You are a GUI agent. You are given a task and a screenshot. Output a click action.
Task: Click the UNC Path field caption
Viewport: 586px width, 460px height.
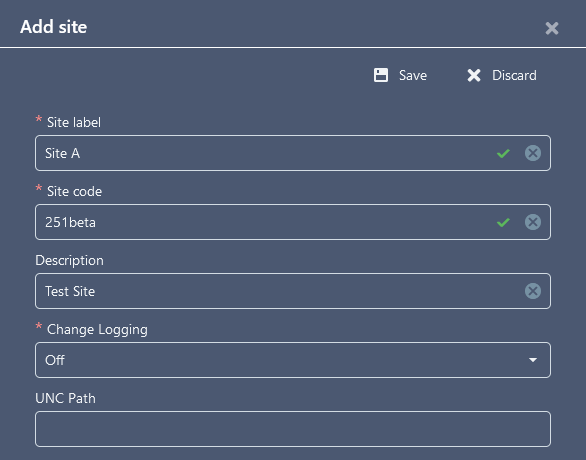point(65,398)
